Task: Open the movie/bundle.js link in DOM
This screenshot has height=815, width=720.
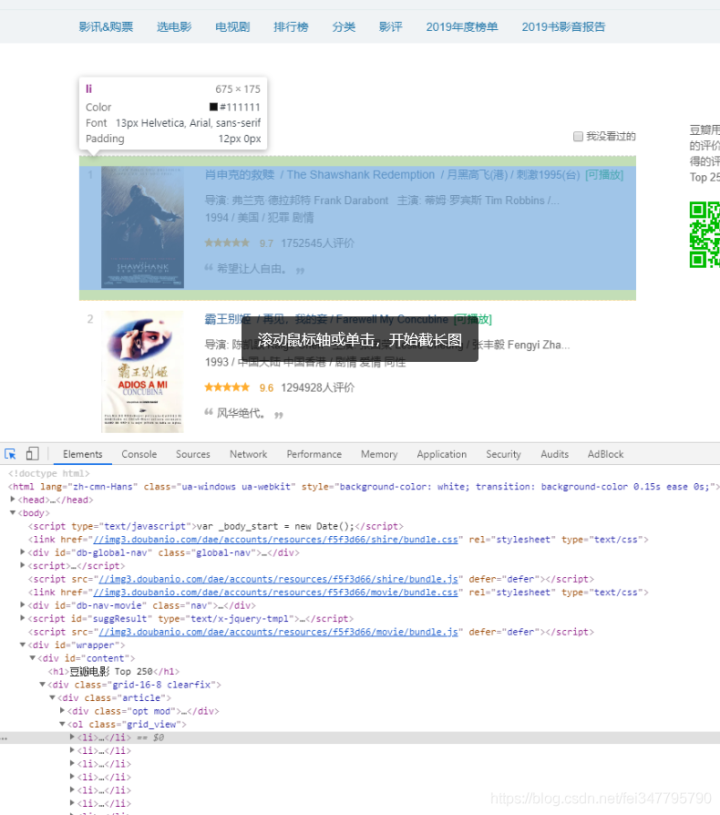Action: click(x=278, y=632)
